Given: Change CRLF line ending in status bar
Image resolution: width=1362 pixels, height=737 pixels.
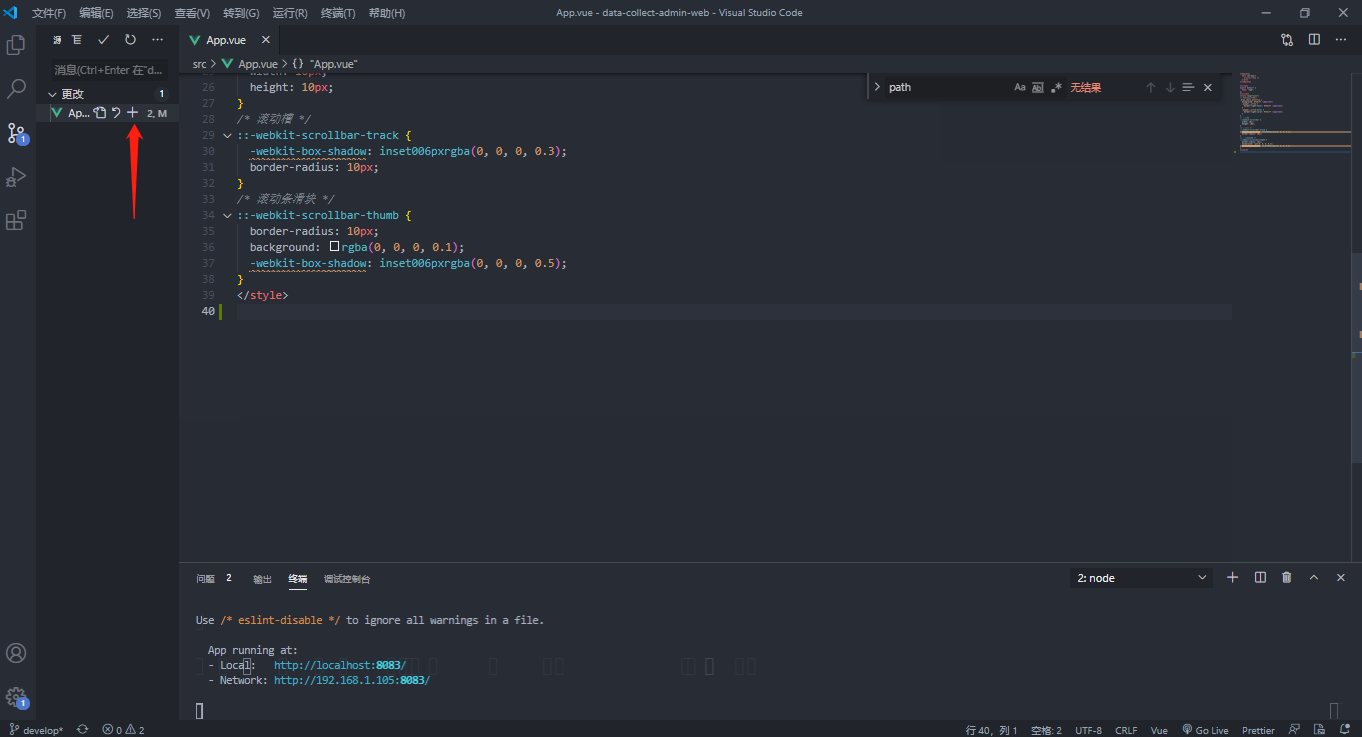Looking at the screenshot, I should pos(1126,730).
